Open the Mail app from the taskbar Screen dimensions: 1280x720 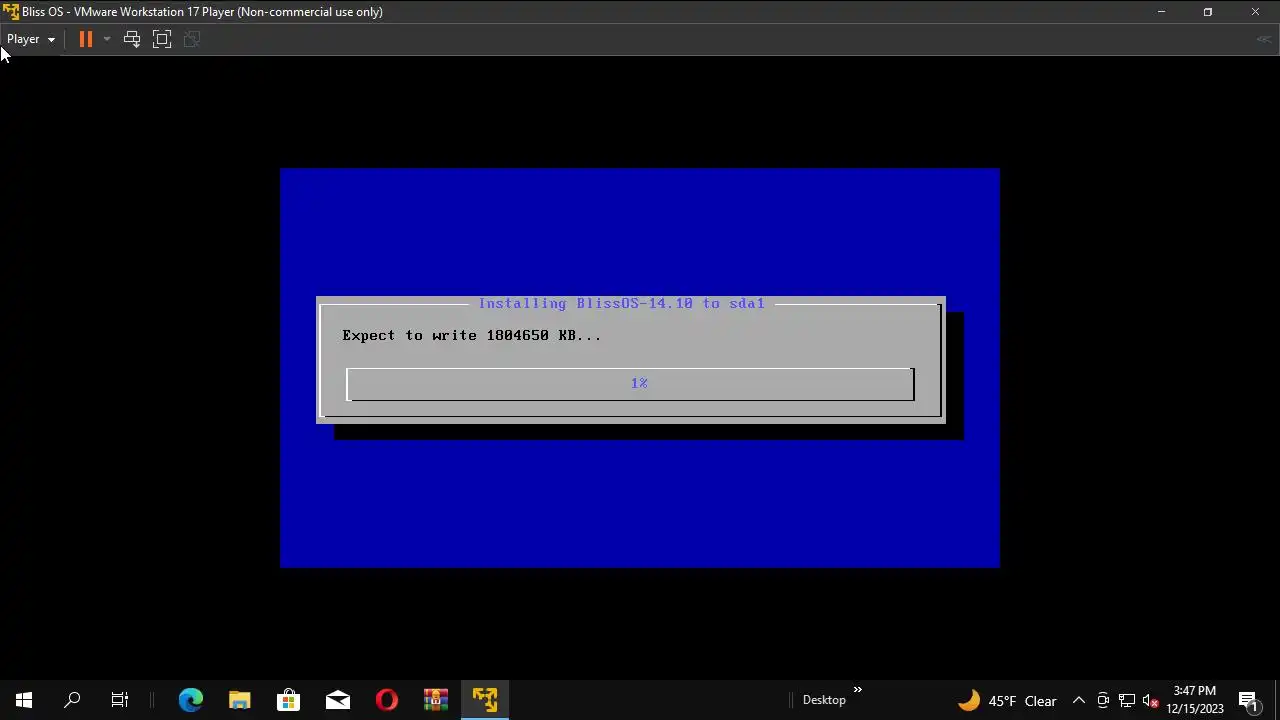[338, 700]
